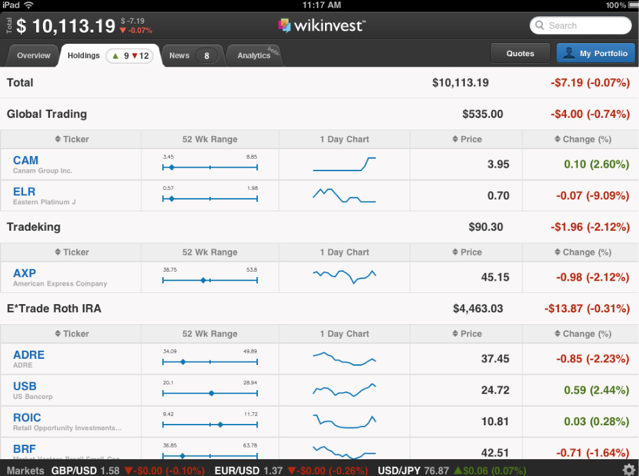
Task: Tap EUR/USD quote in Markets ticker
Action: point(291,471)
